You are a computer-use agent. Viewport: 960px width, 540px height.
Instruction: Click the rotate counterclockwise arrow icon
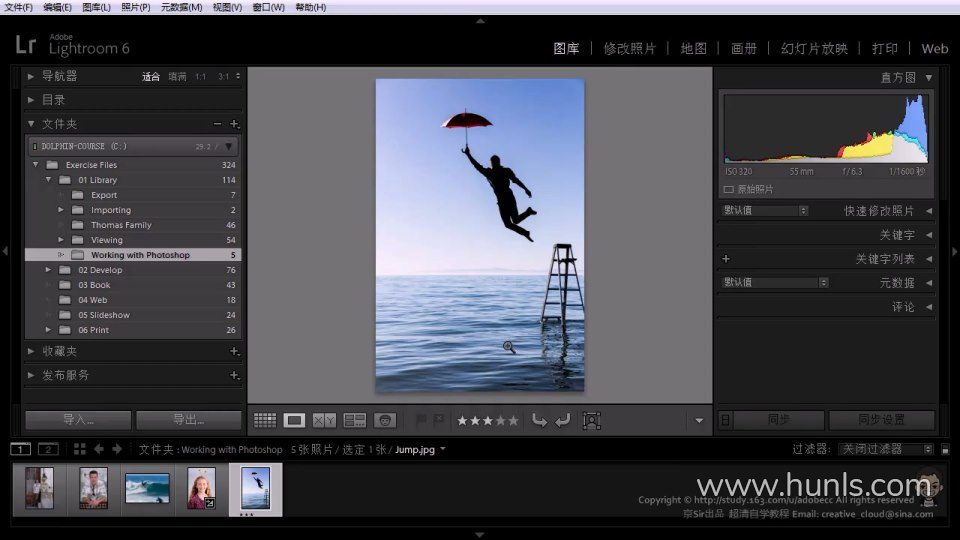pyautogui.click(x=539, y=421)
